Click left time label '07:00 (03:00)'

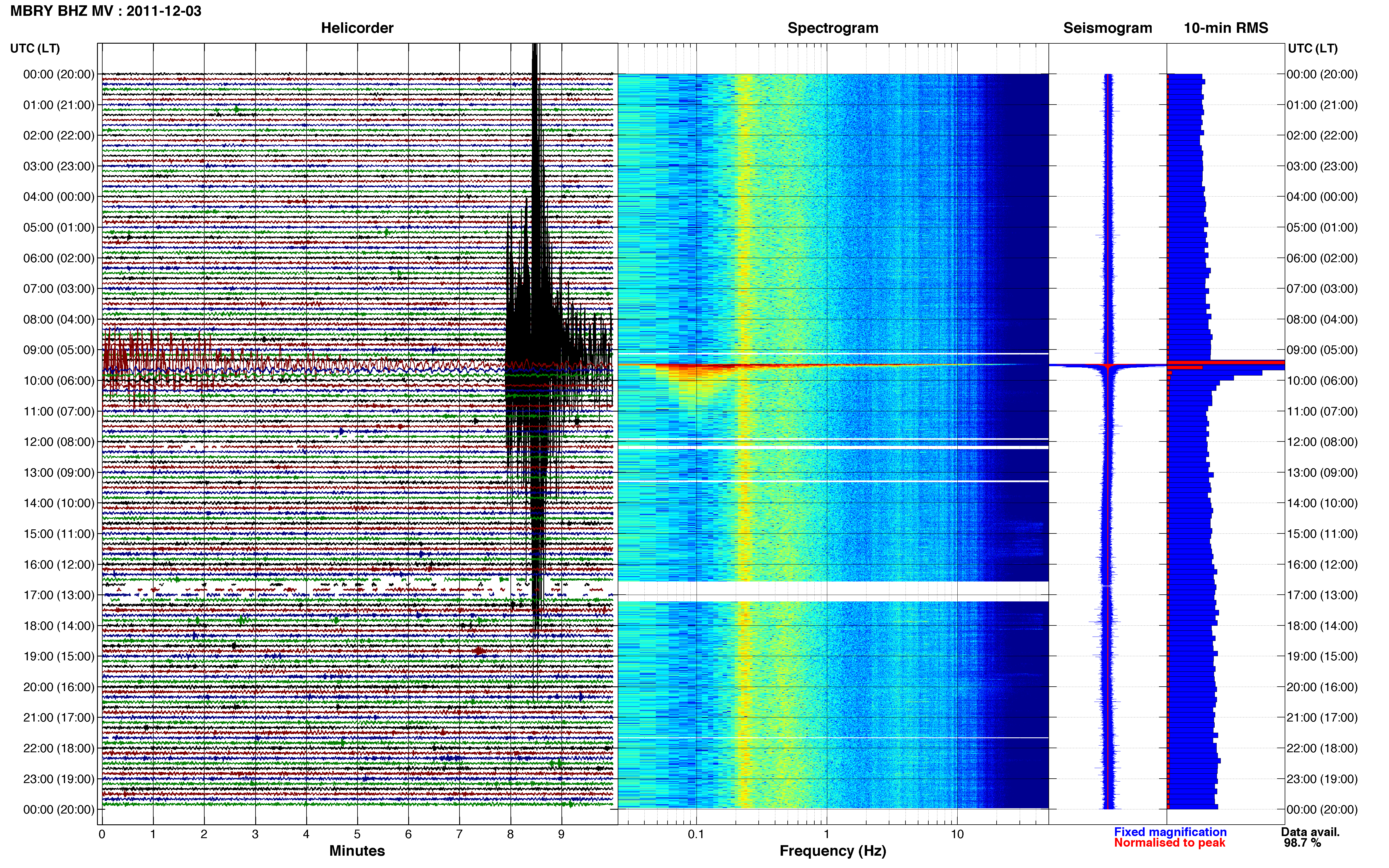pyautogui.click(x=59, y=289)
